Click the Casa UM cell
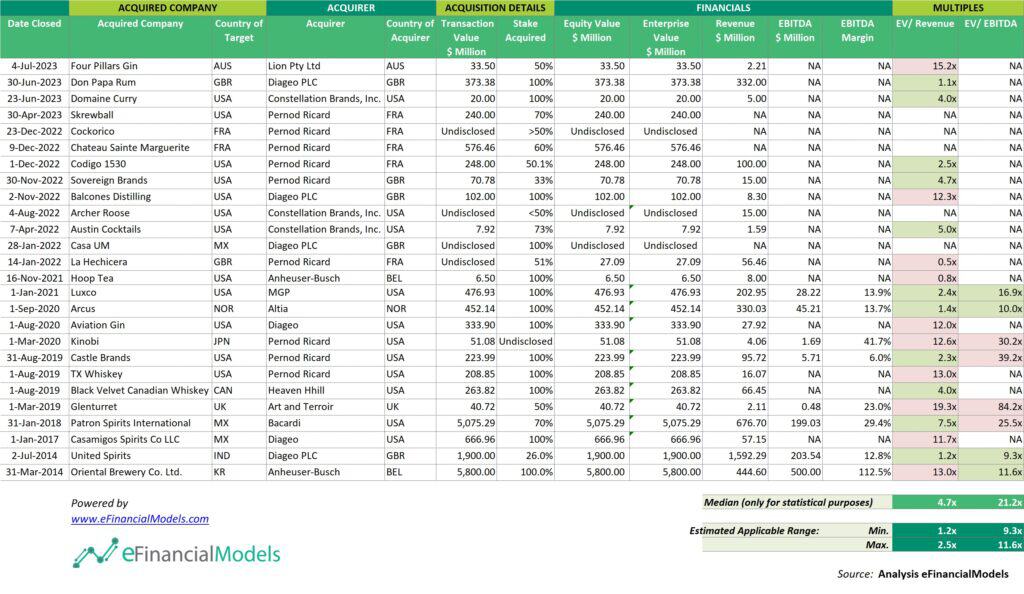Viewport: 1024px width, 594px height. [x=140, y=245]
